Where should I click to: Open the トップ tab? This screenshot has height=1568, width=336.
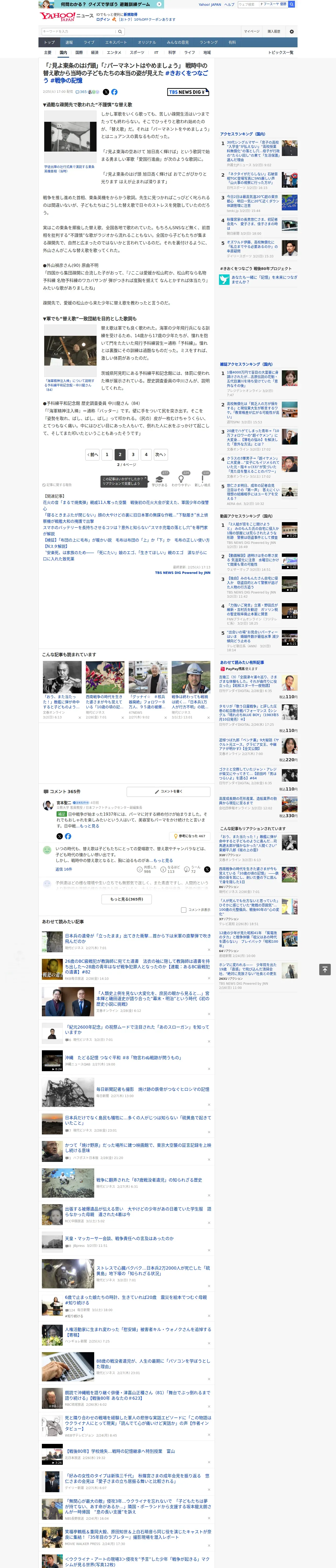pos(49,43)
